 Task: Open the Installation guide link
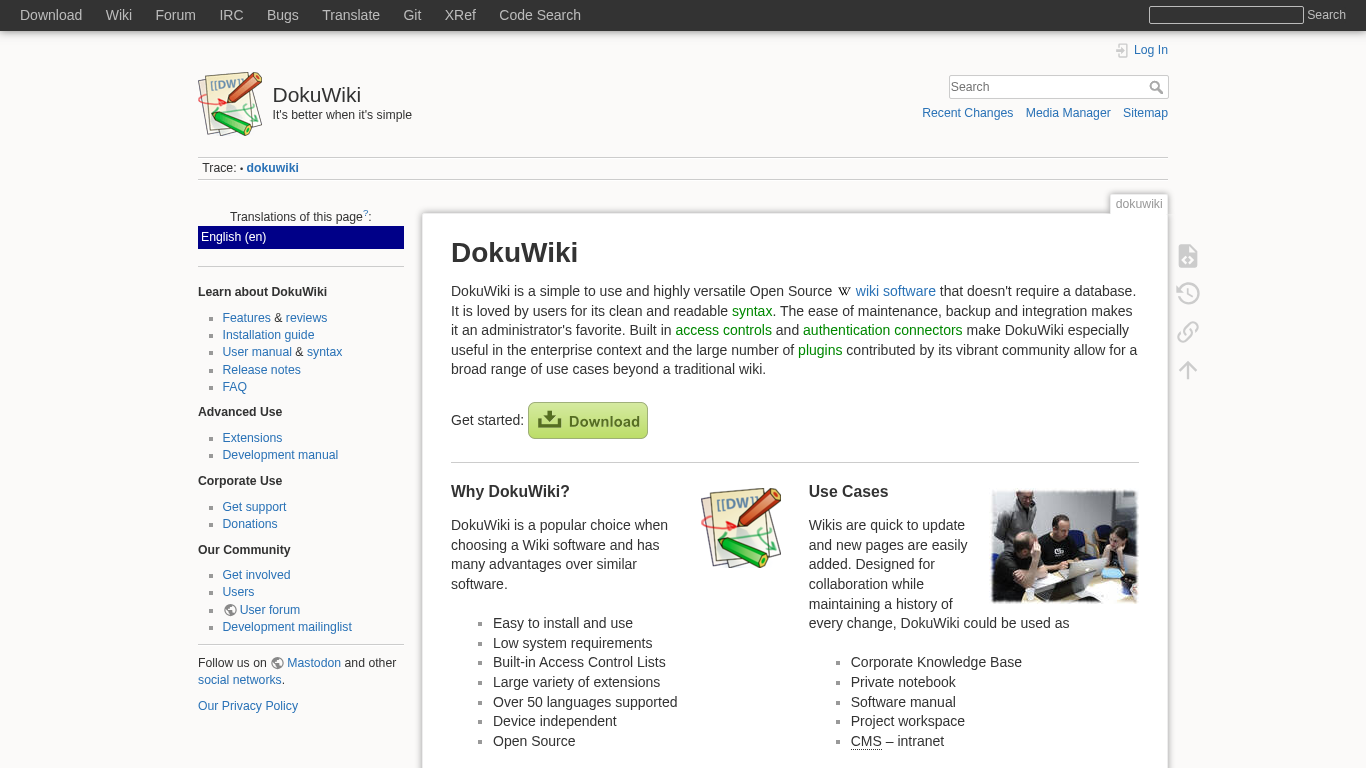268,335
